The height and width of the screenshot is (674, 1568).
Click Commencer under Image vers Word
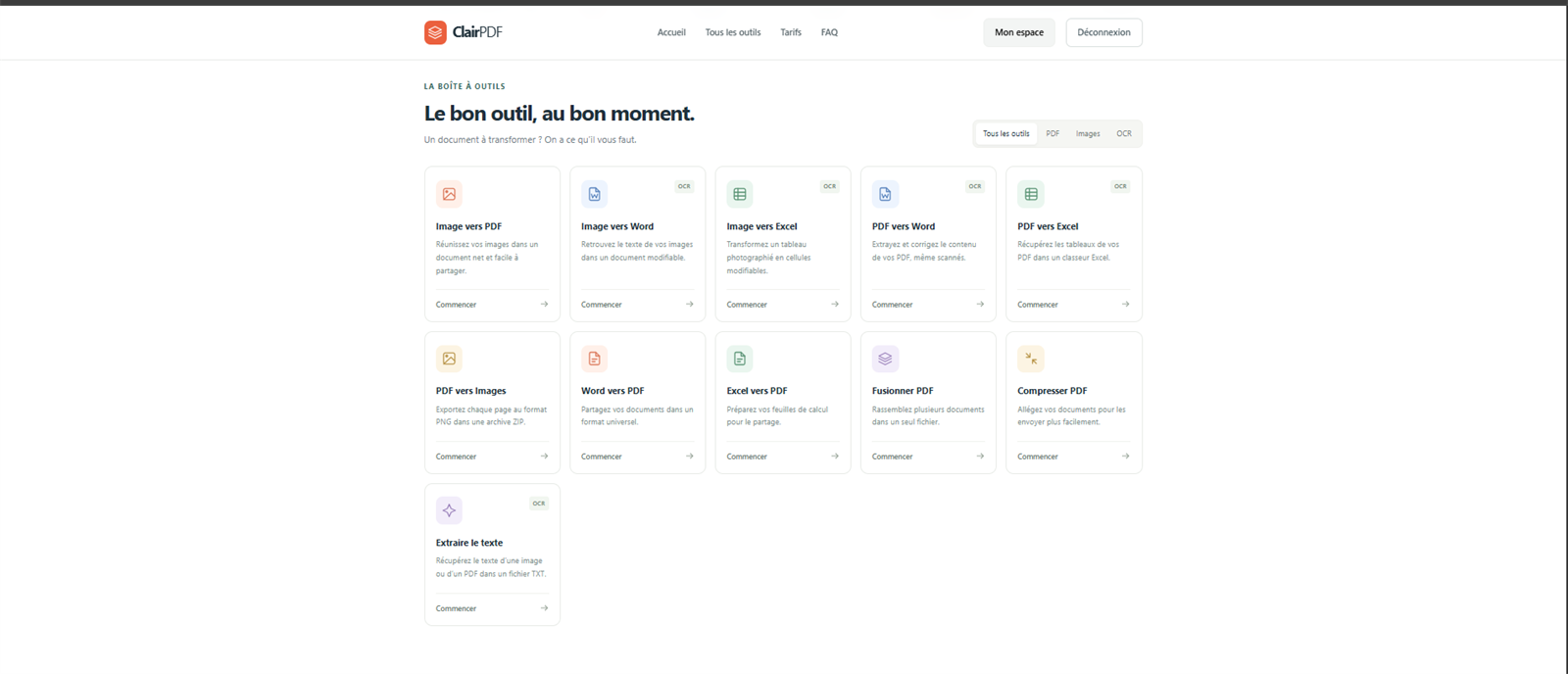tap(602, 305)
